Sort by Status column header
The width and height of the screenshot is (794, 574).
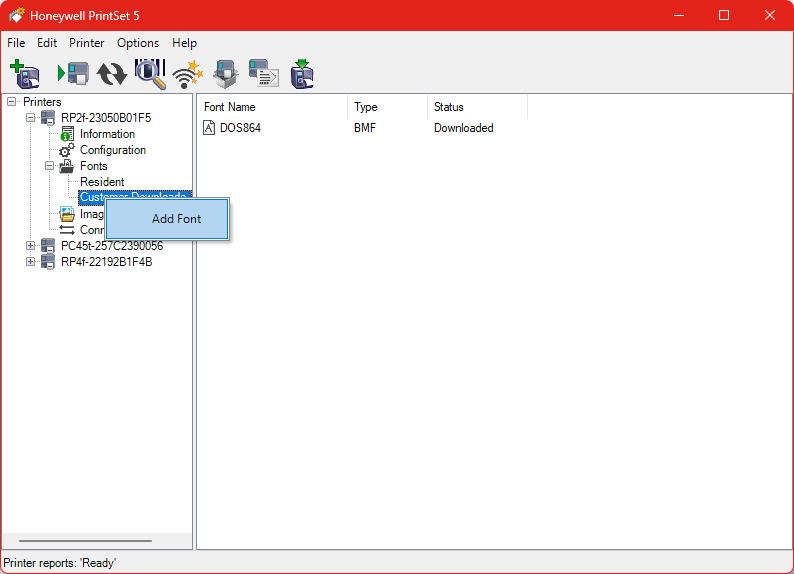point(478,107)
